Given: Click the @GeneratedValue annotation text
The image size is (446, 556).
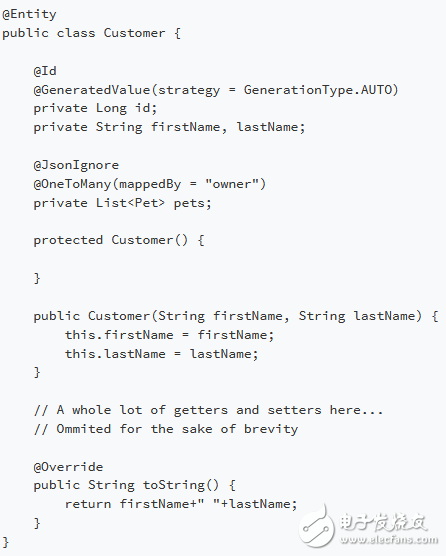Looking at the screenshot, I should pos(92,90).
